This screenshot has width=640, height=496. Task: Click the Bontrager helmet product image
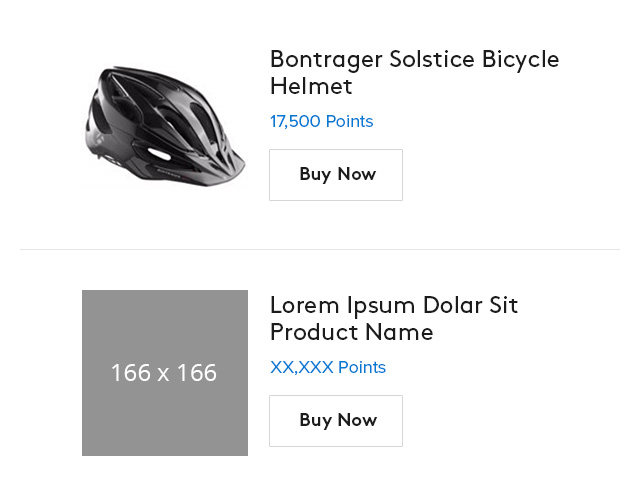(164, 125)
